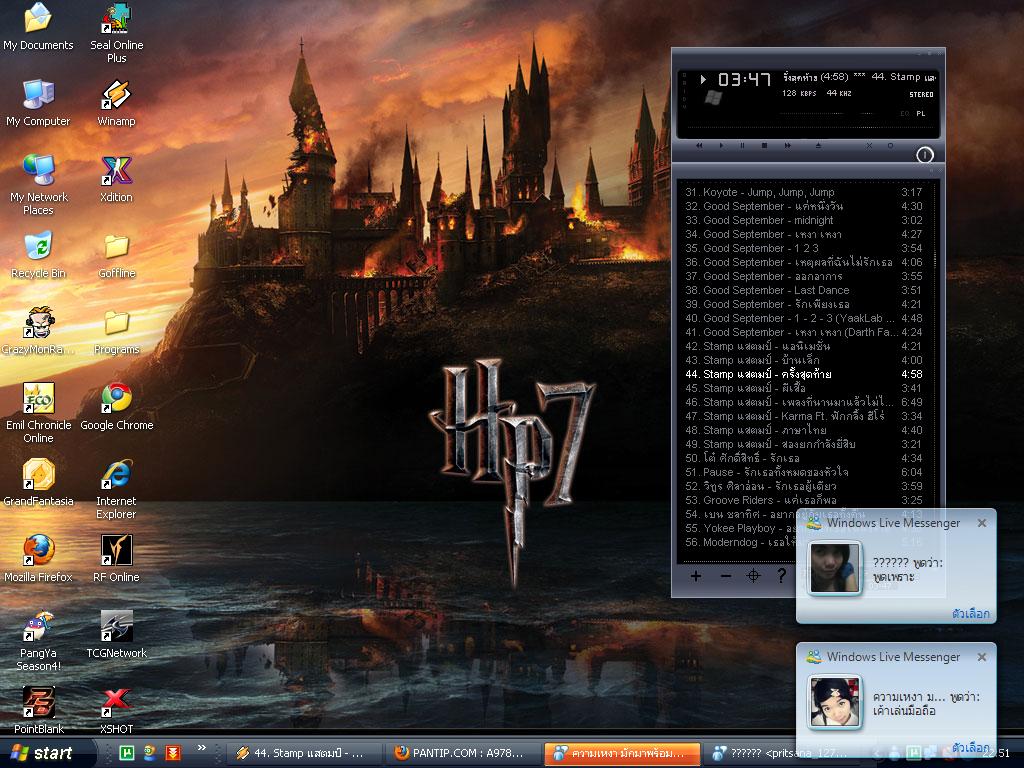
Task: Select track 38 Good September - Last Dance
Action: (804, 290)
